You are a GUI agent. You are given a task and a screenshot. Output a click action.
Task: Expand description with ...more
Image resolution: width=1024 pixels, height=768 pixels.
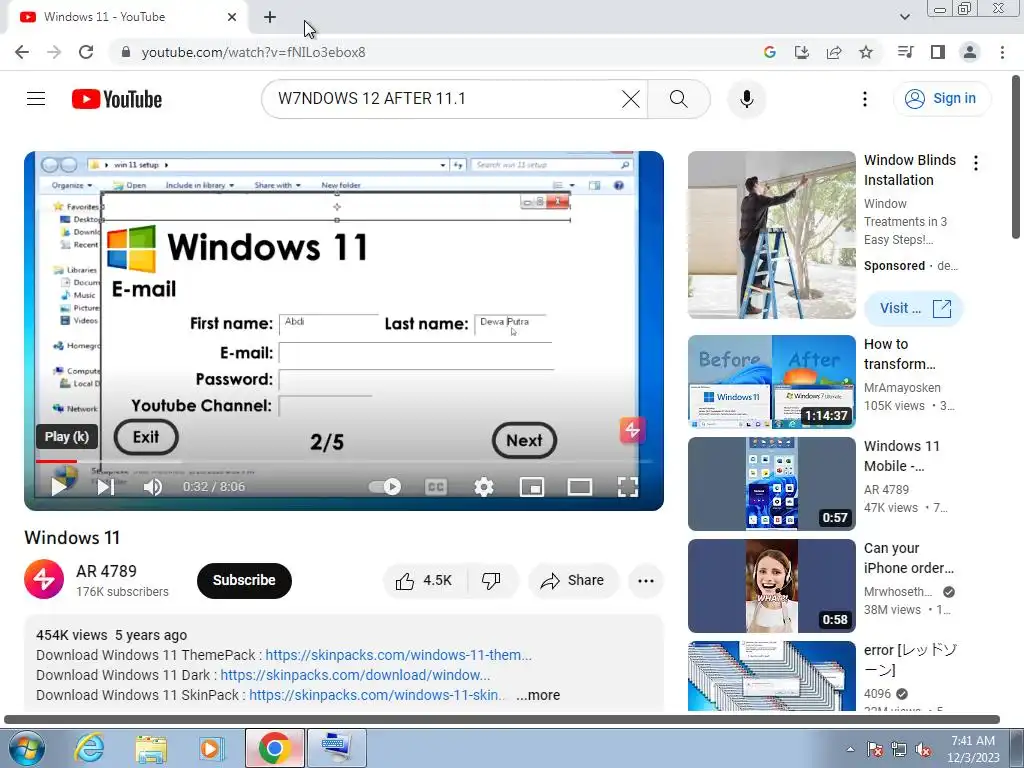pyautogui.click(x=538, y=696)
